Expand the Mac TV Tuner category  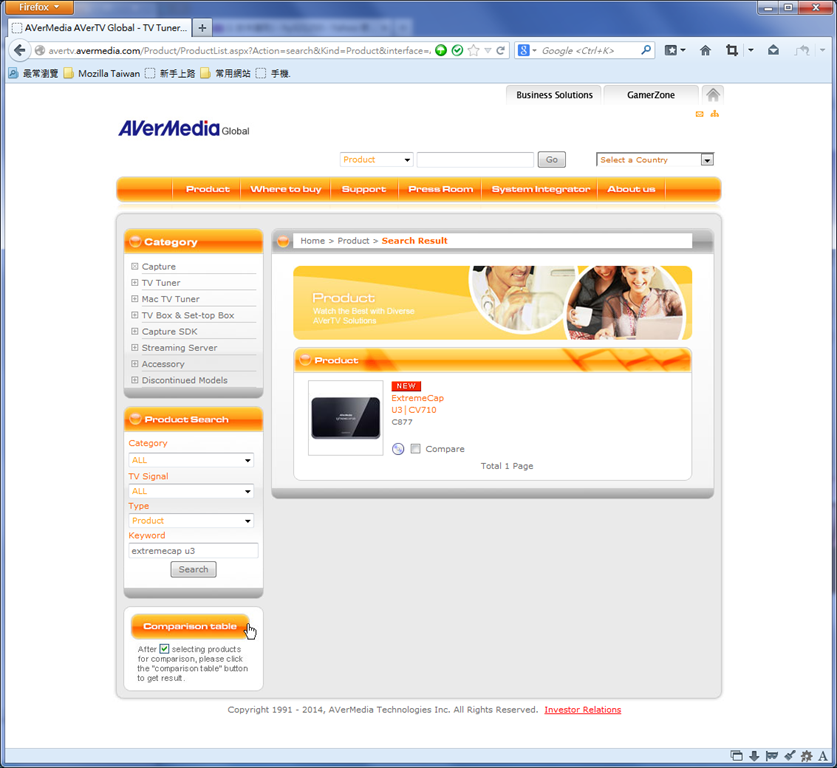[135, 299]
